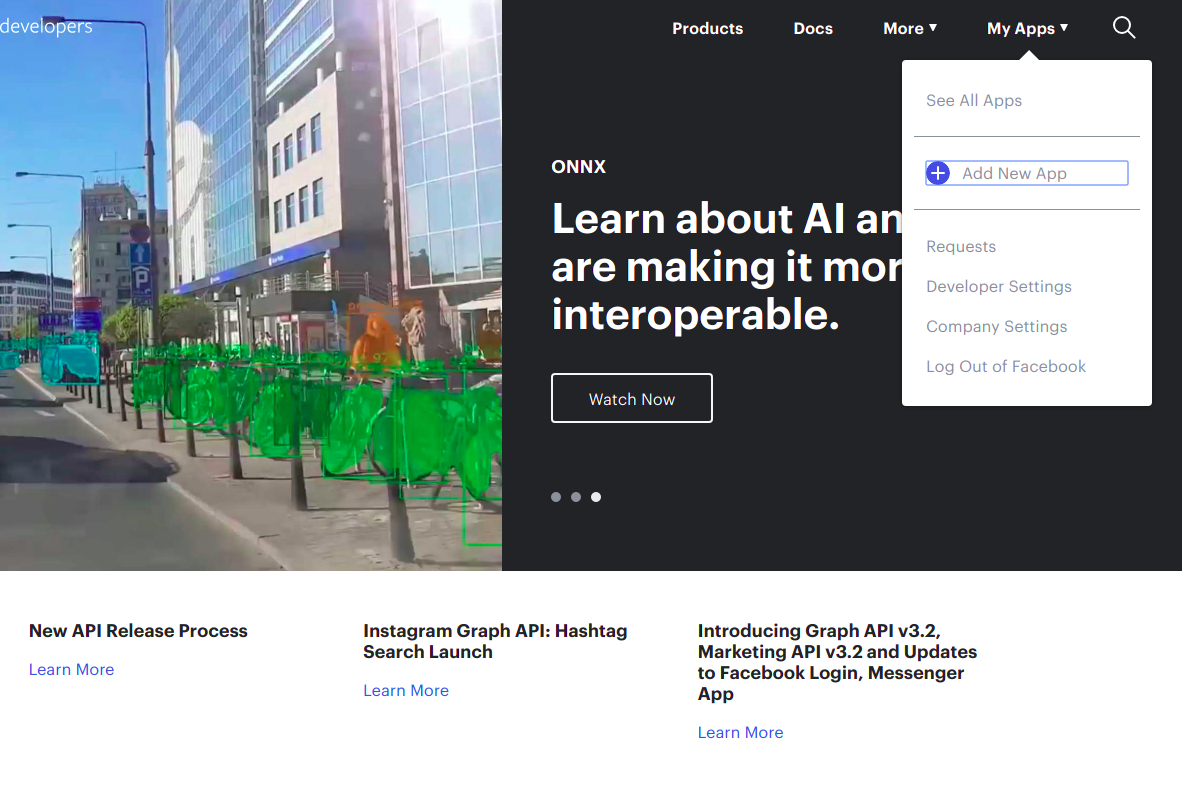Choose See All Apps
This screenshot has height=789, width=1182.
[x=973, y=101]
